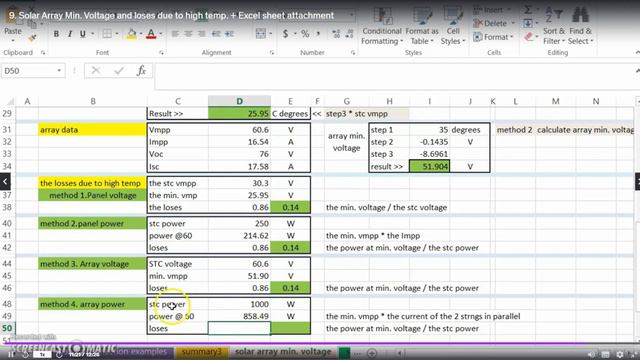Align text left
The width and height of the screenshot is (640, 360).
tap(175, 34)
